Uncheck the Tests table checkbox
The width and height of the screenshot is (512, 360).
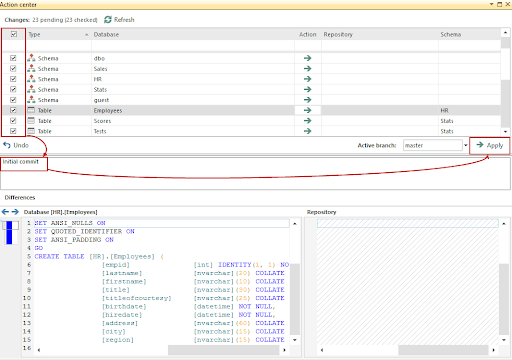point(13,131)
